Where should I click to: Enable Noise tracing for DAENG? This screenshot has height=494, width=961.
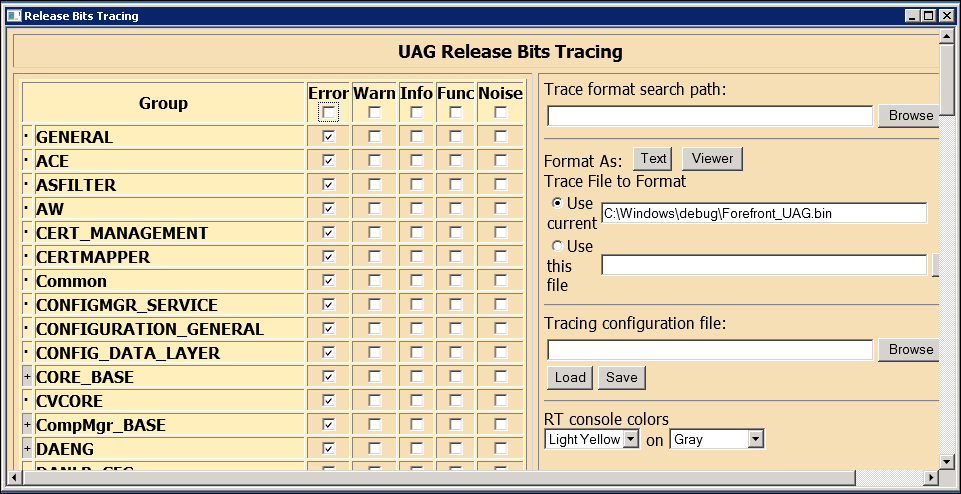tap(501, 448)
